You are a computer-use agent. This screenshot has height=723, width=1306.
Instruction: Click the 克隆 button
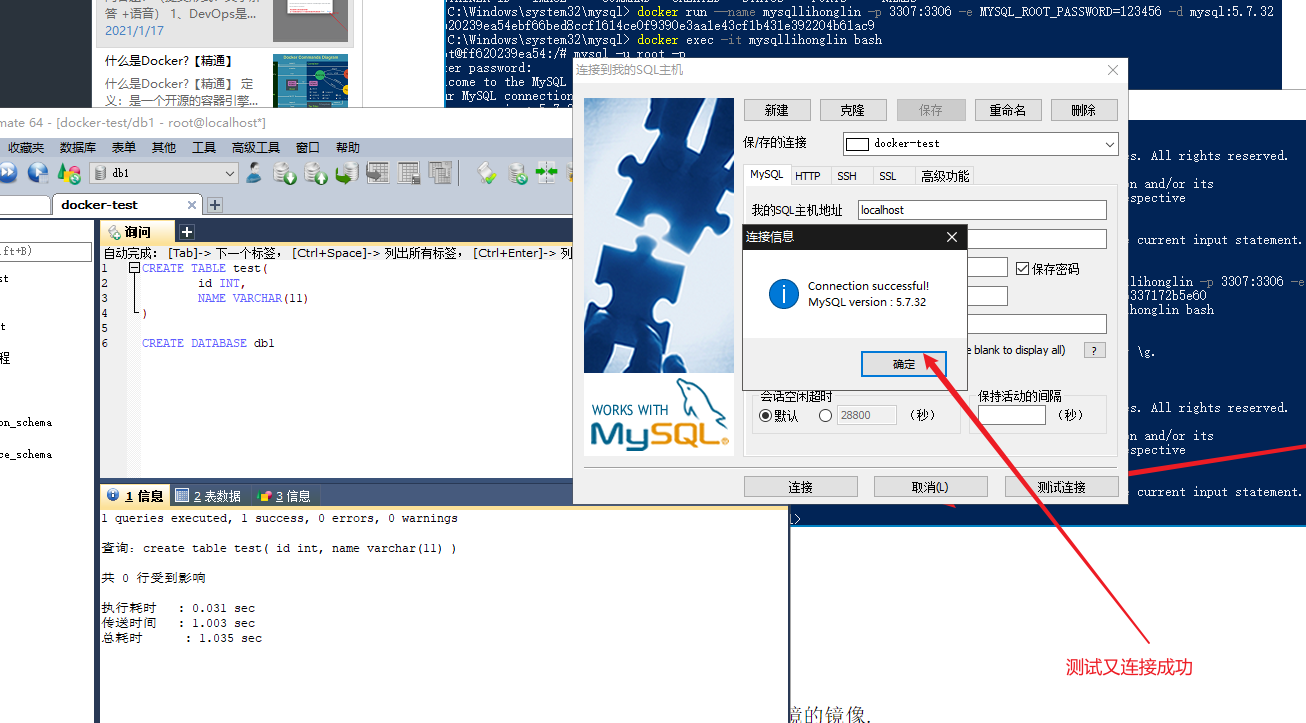point(853,110)
